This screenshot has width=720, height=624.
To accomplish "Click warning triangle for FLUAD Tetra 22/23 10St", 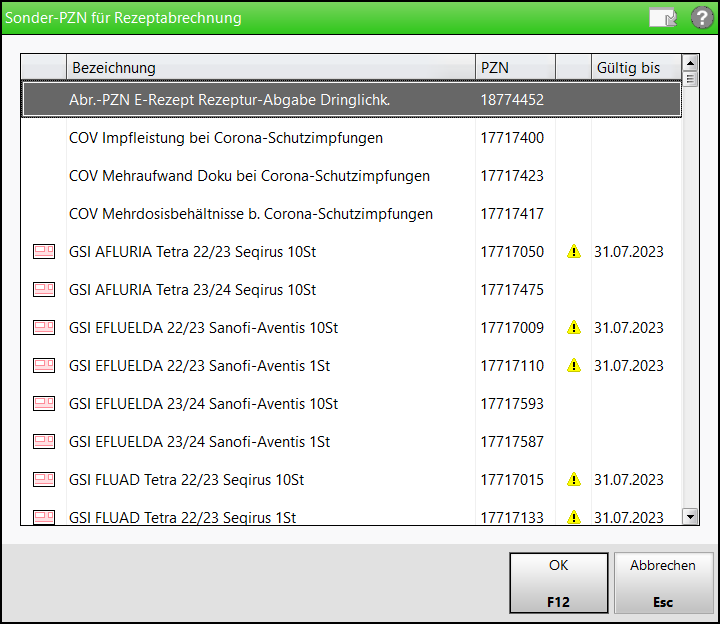I will pos(574,480).
